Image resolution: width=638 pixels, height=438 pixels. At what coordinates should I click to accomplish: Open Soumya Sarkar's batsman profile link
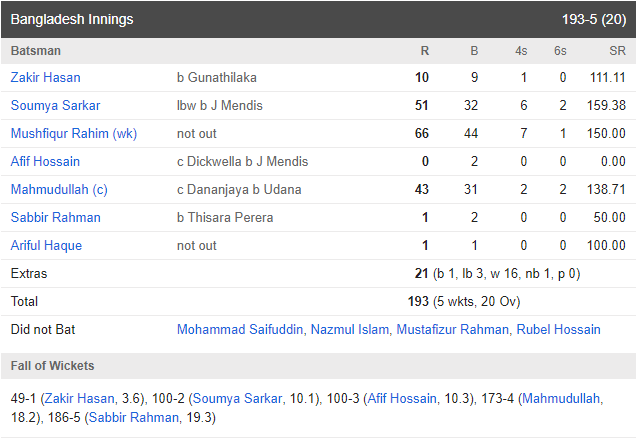(55, 105)
